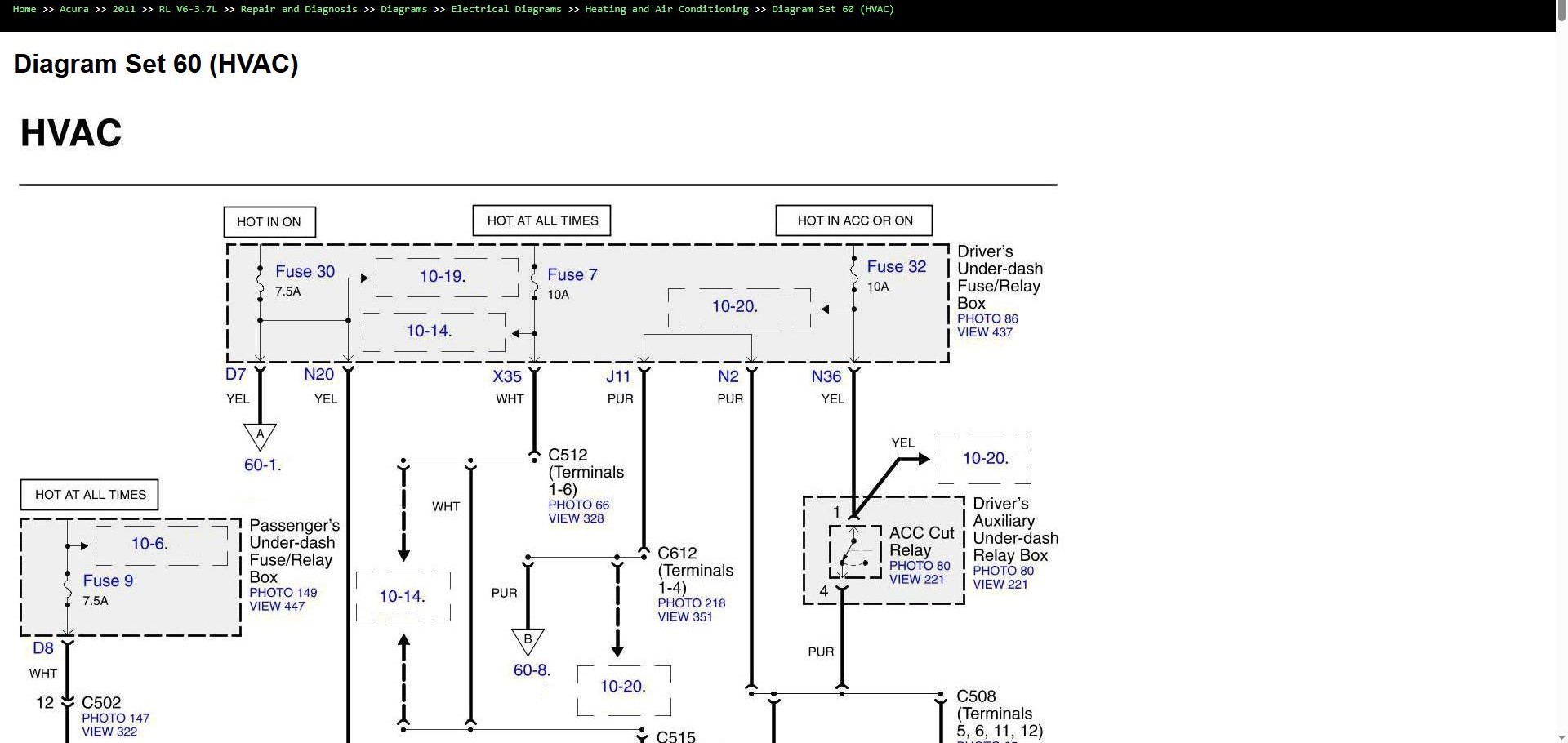Viewport: 1568px width, 743px height.
Task: Select the 2011 breadcrumb link
Action: pyautogui.click(x=124, y=9)
